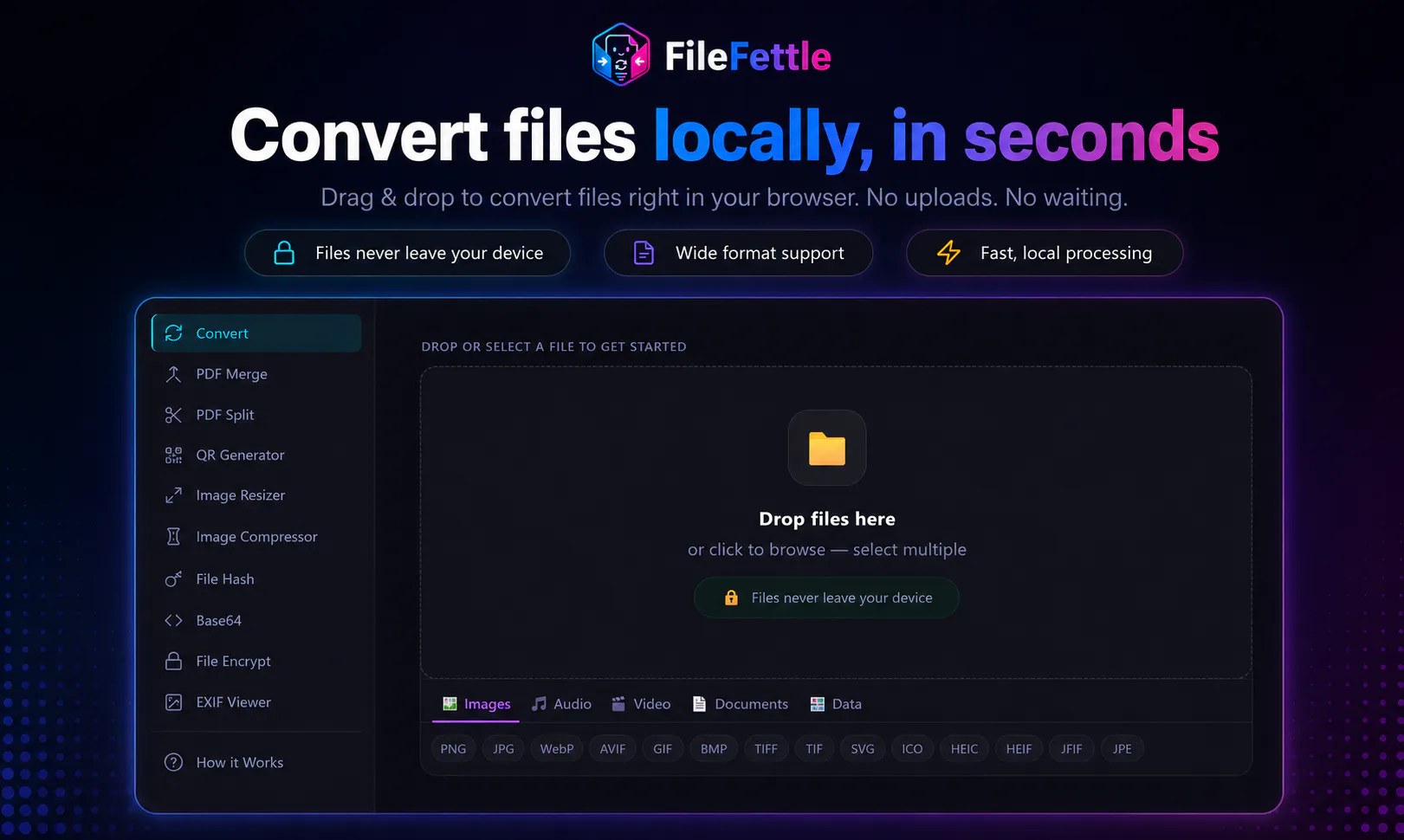This screenshot has width=1404, height=840.
Task: Click the TIFF format chip
Action: click(766, 749)
